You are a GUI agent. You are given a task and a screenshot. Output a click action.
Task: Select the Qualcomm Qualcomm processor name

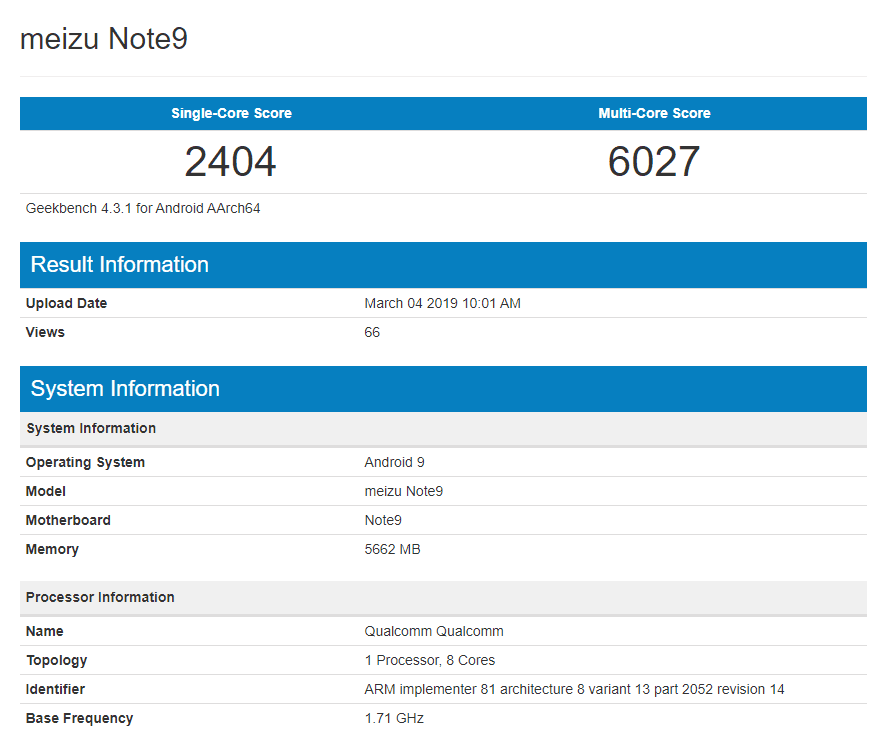coord(434,631)
